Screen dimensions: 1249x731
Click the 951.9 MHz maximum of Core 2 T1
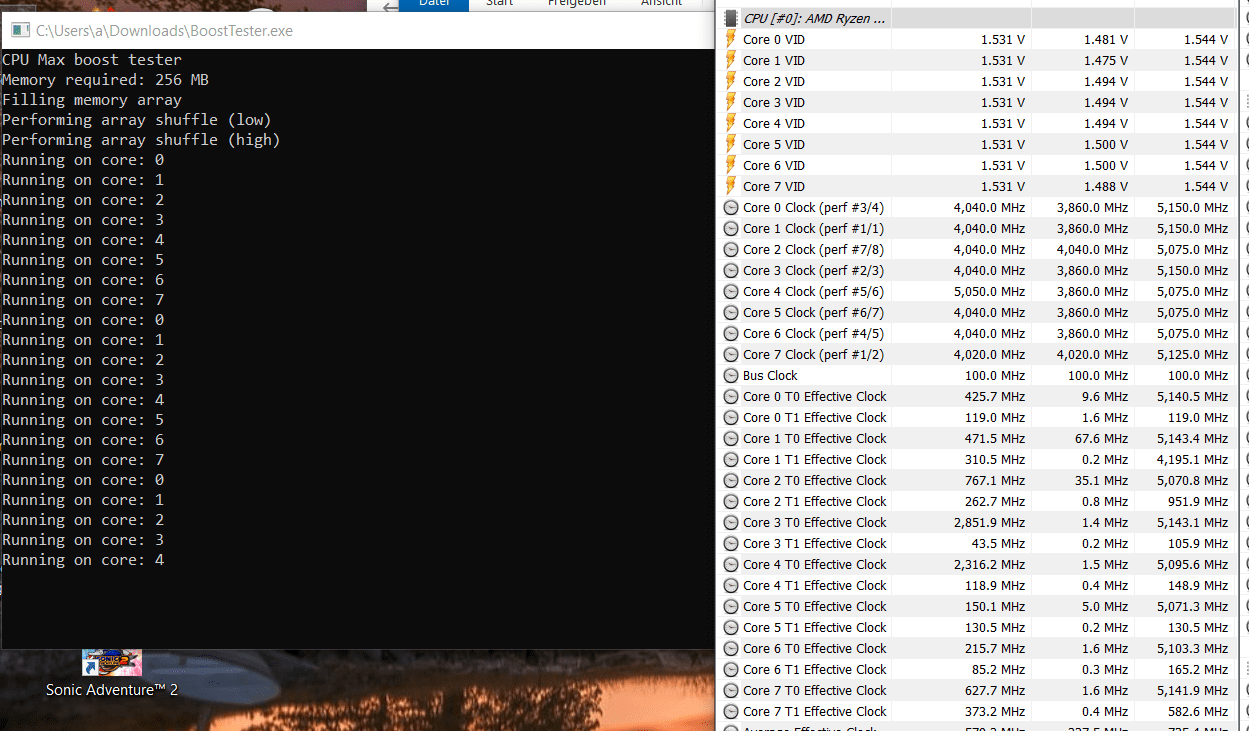tap(1200, 501)
